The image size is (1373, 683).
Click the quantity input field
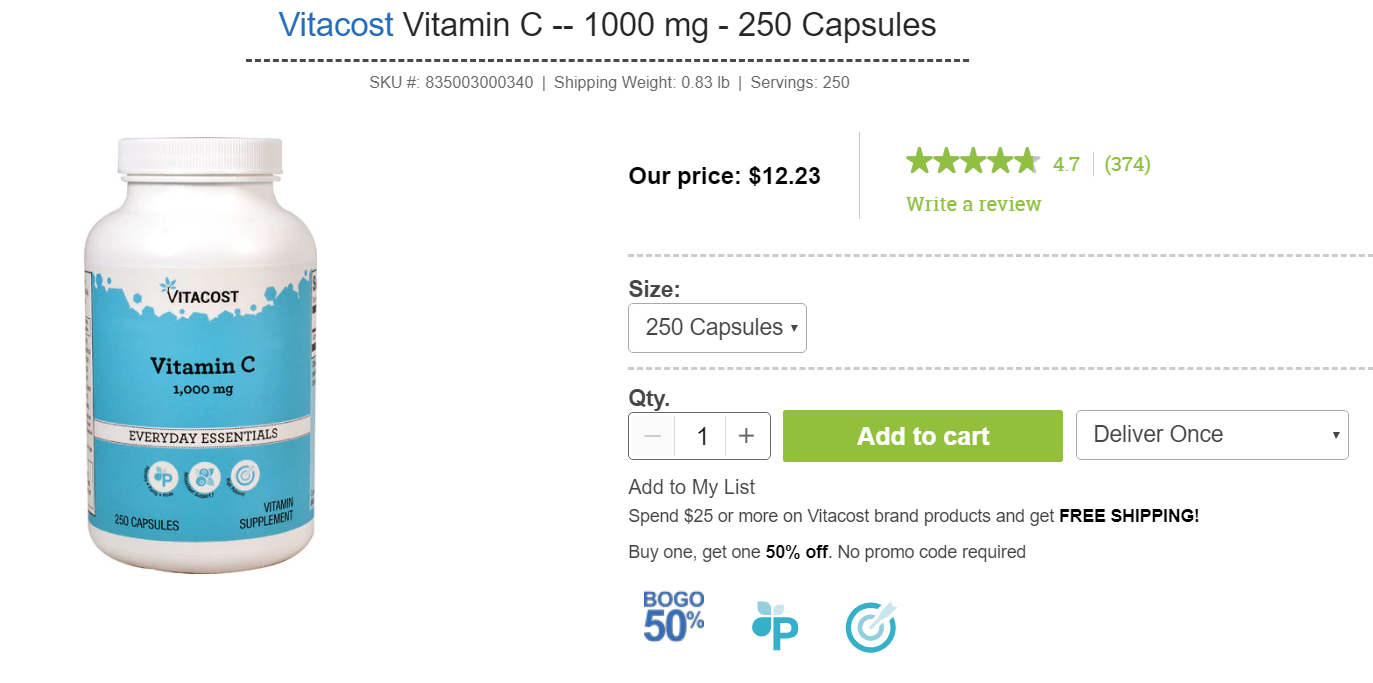pyautogui.click(x=703, y=436)
